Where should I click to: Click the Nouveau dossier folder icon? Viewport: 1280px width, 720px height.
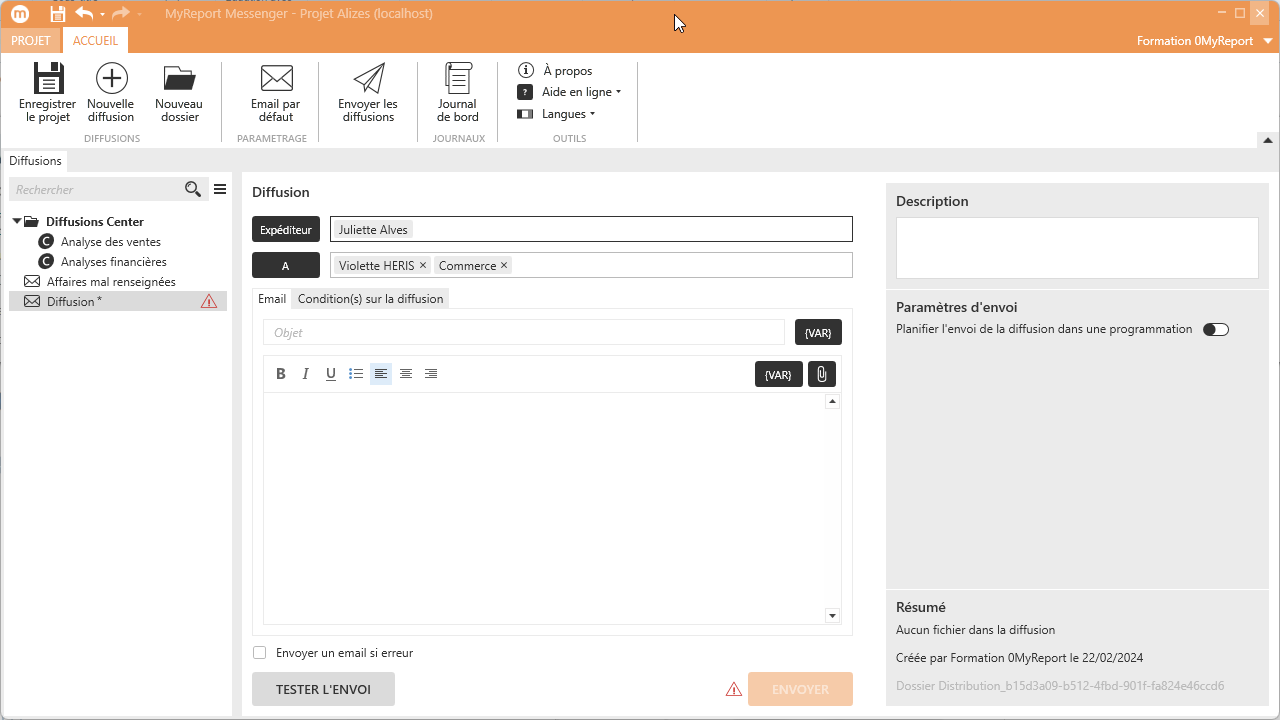tap(179, 80)
